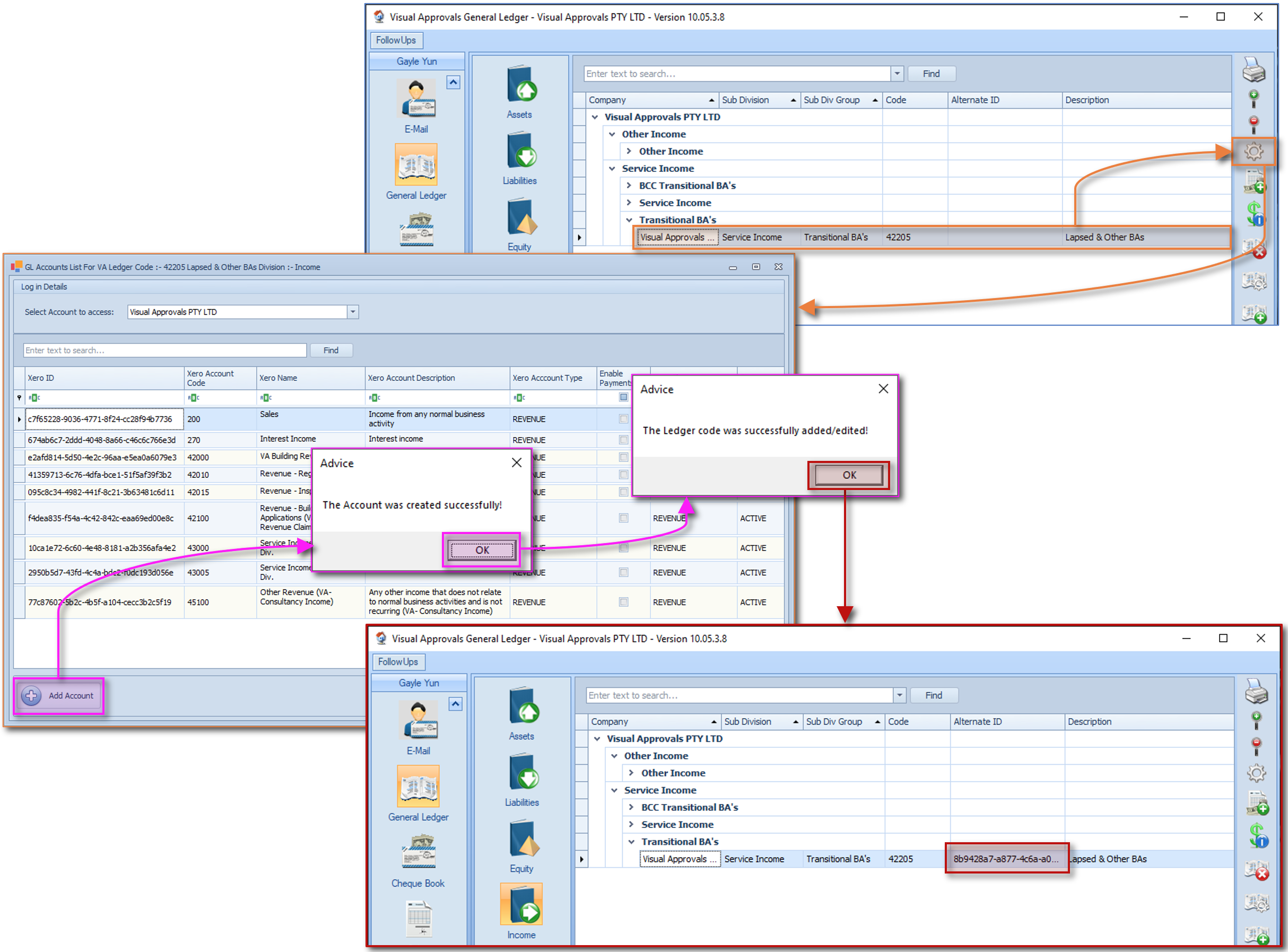
Task: Click Find in the upper ledger window
Action: (932, 74)
